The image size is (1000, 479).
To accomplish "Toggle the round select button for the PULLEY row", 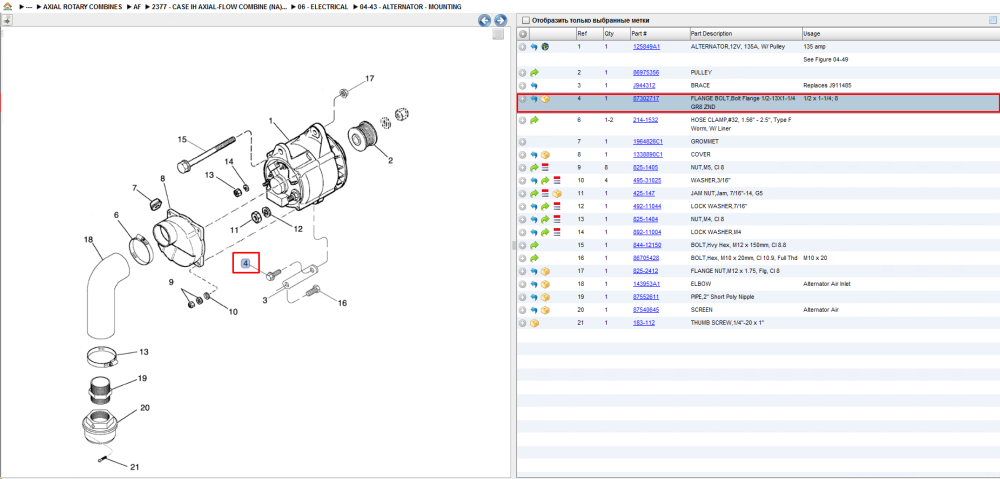I will (x=522, y=73).
